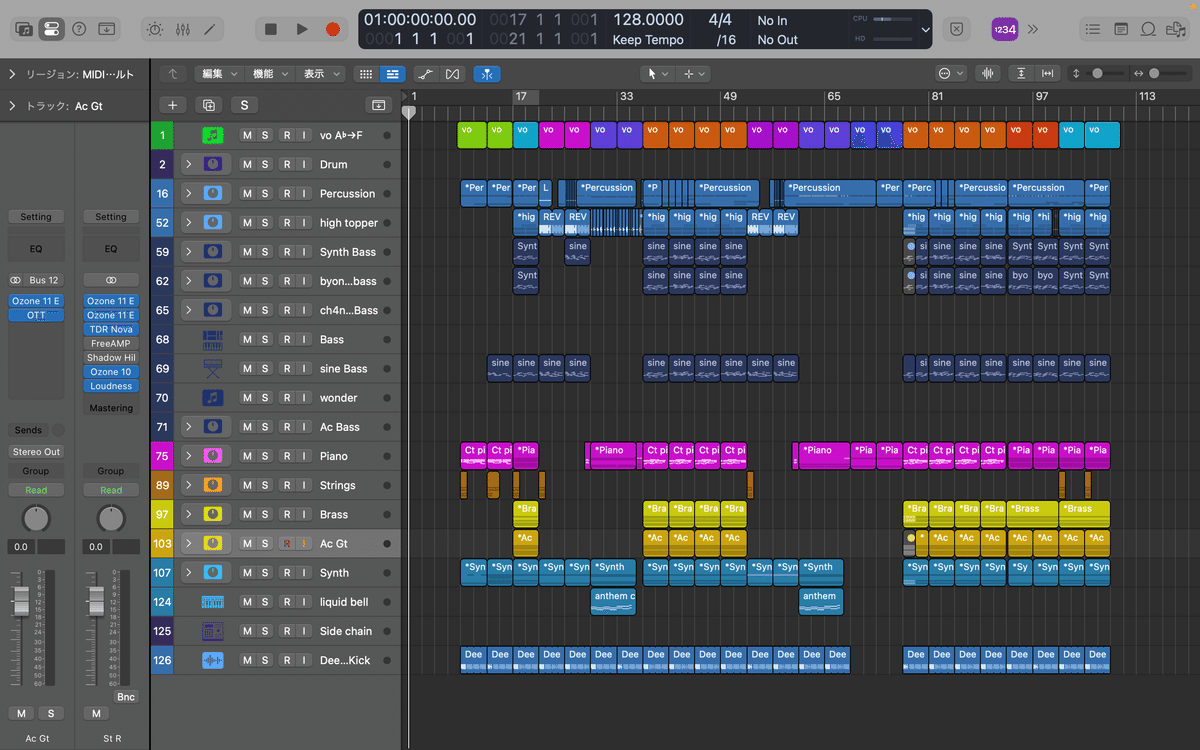Start playback with the Play button
Screen dimensions: 1200x750
click(x=302, y=30)
